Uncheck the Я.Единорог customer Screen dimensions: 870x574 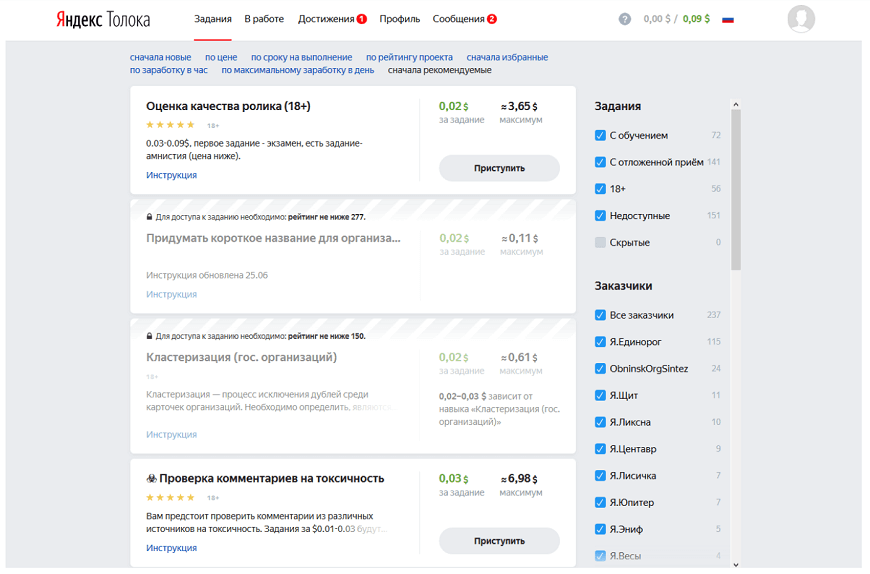(600, 342)
